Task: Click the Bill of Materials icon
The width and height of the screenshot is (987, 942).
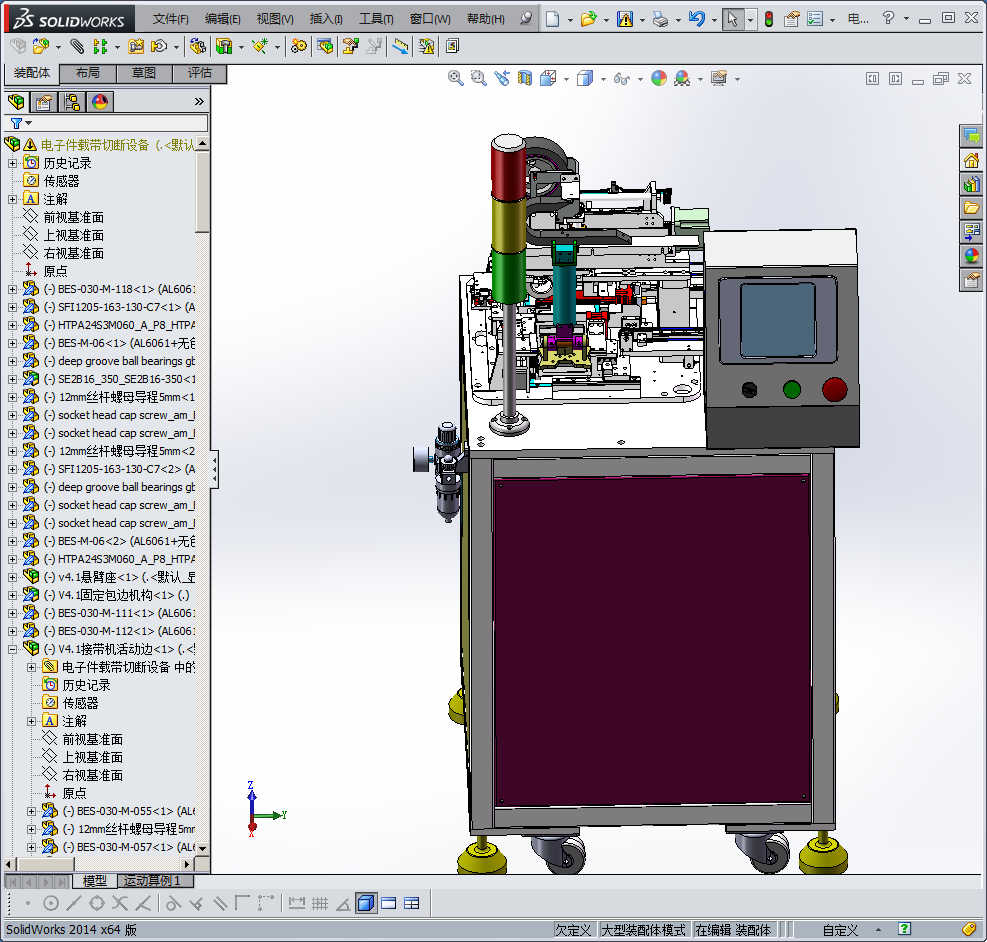Action: 325,46
